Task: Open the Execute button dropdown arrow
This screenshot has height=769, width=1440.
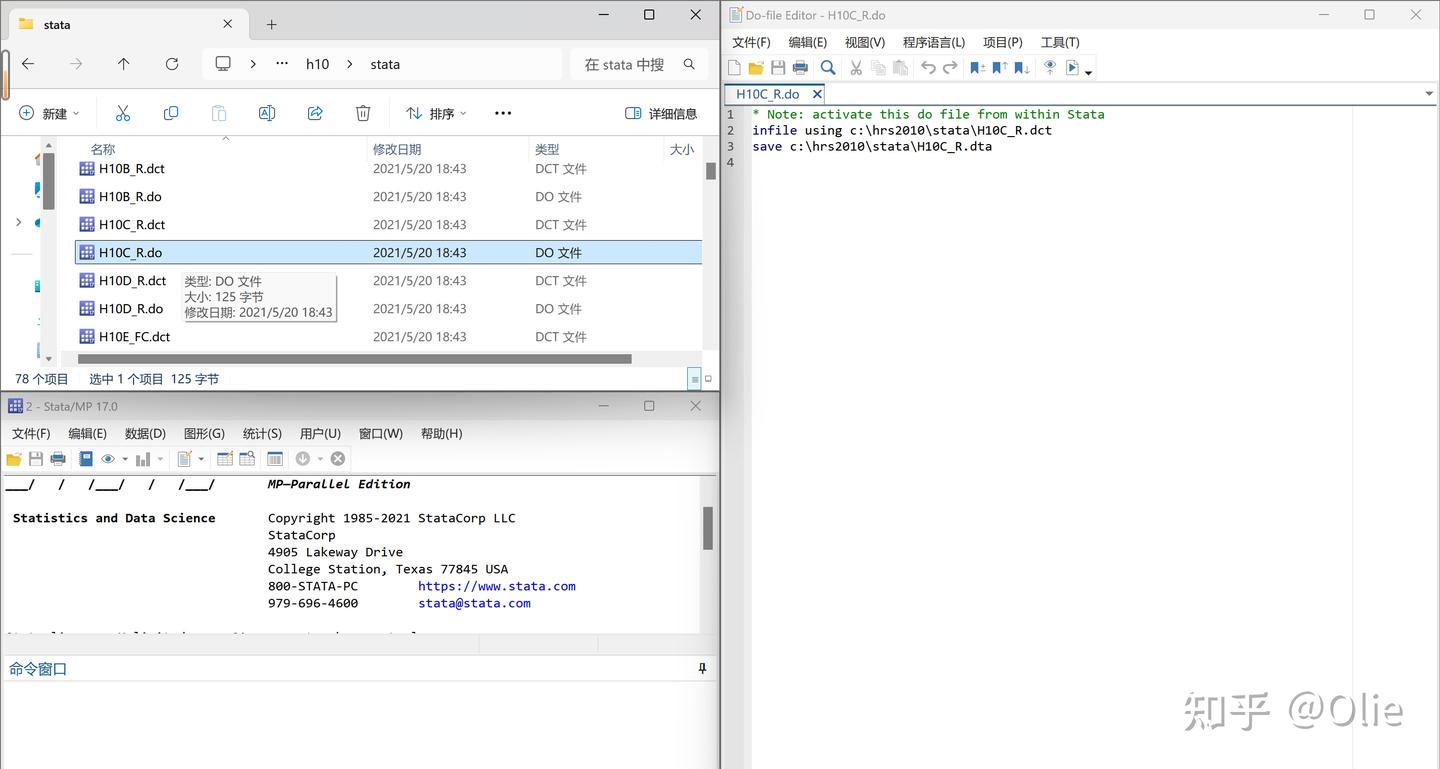Action: [1088, 70]
